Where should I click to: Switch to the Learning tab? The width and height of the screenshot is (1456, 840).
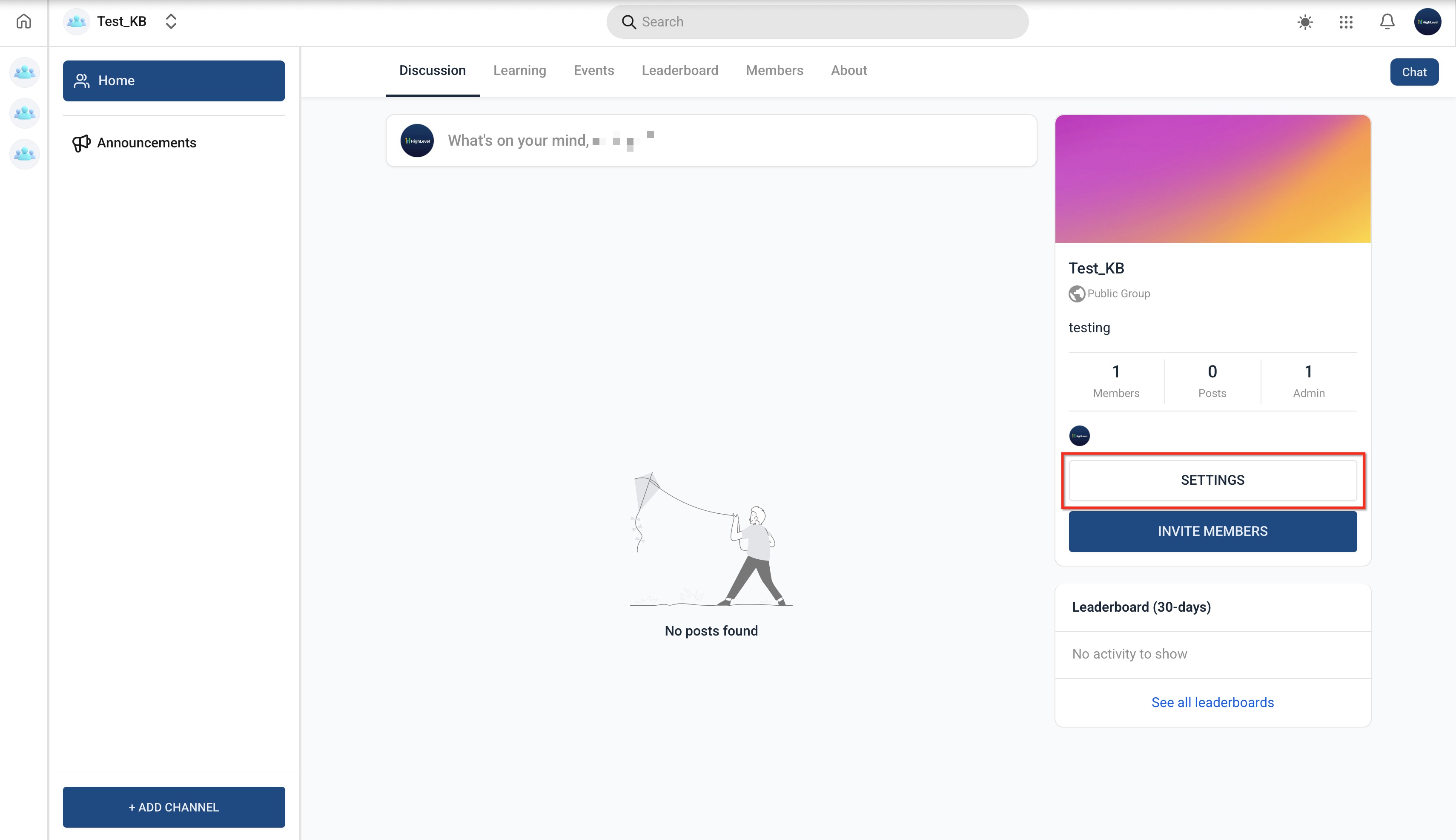coord(519,70)
